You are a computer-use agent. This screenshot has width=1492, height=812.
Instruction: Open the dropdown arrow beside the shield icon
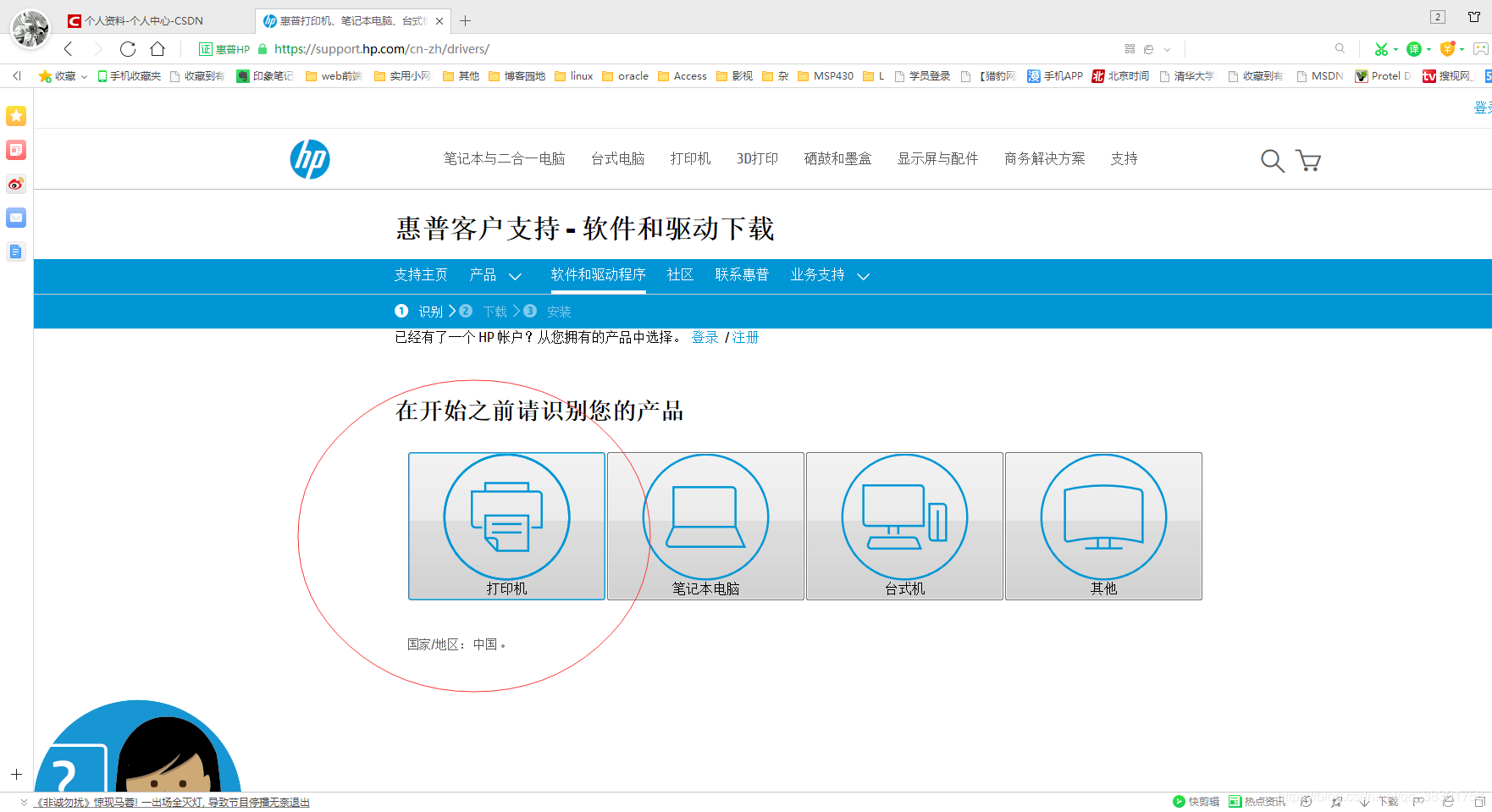coord(1462,49)
